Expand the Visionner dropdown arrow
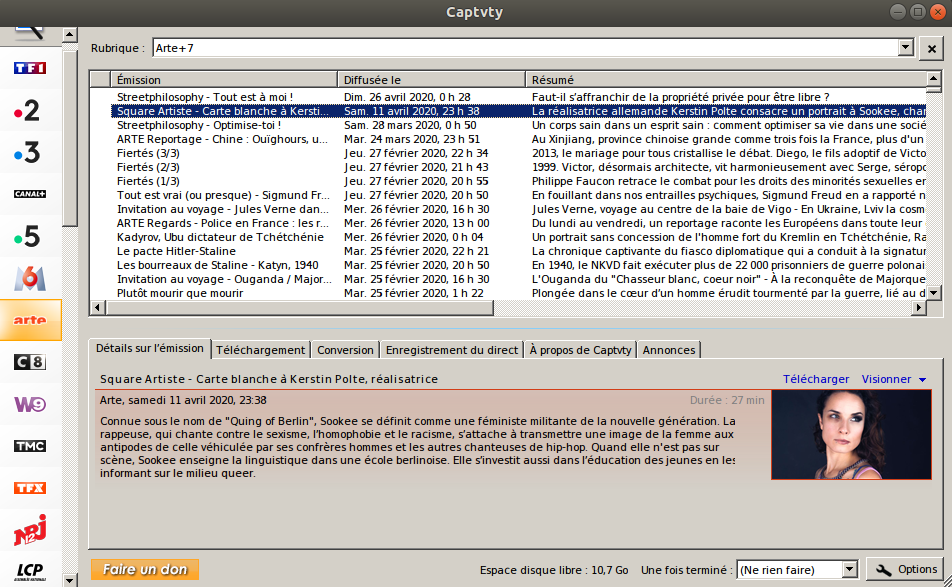Image resolution: width=952 pixels, height=587 pixels. tap(922, 379)
